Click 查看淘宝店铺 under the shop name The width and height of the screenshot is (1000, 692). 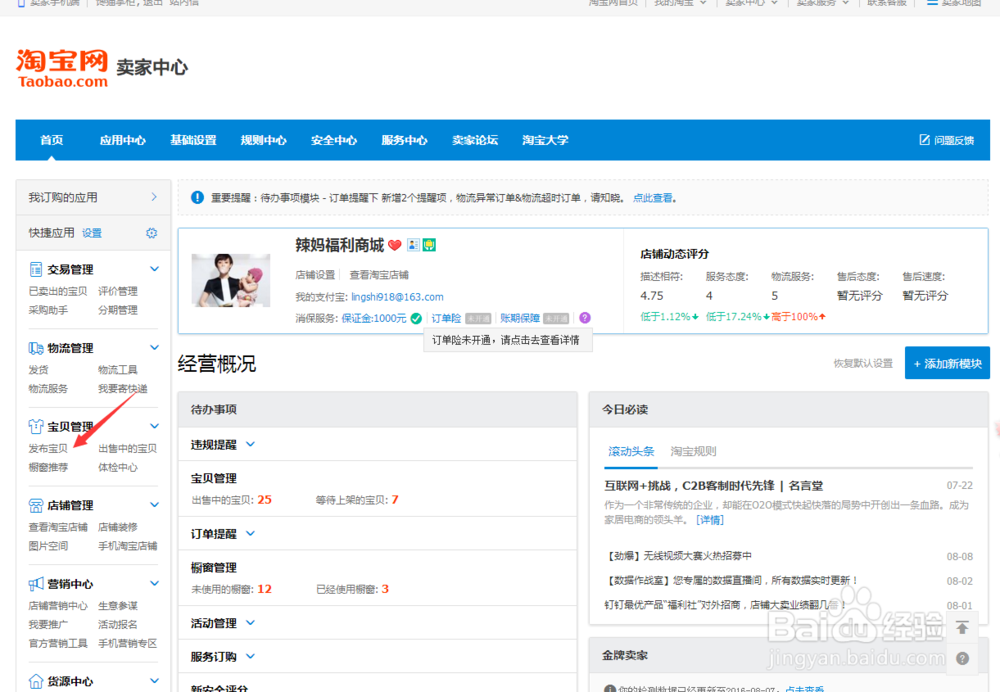point(379,275)
